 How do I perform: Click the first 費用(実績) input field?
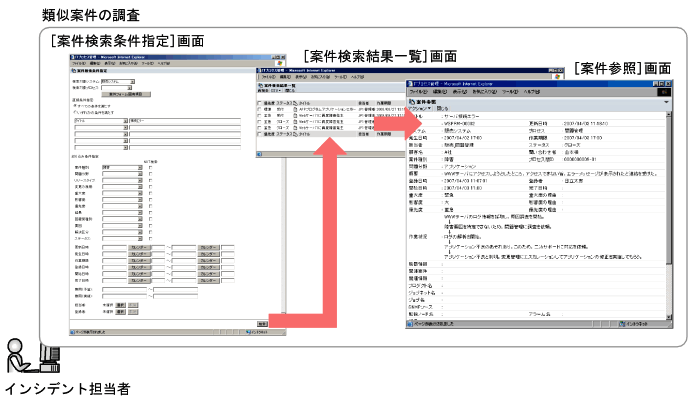[x=124, y=296]
